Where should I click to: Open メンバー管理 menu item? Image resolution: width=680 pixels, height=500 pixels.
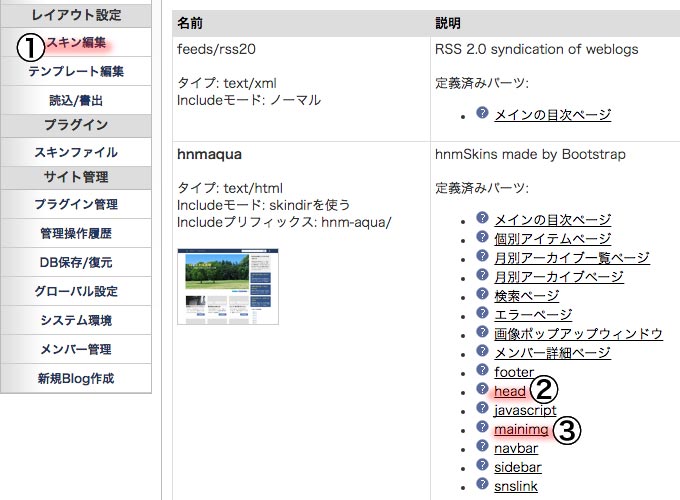[76, 349]
